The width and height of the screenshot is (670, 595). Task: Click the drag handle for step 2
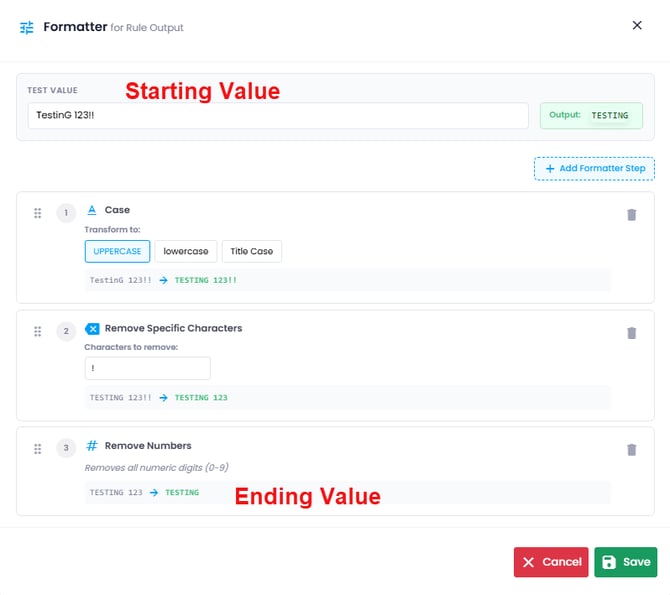[37, 331]
